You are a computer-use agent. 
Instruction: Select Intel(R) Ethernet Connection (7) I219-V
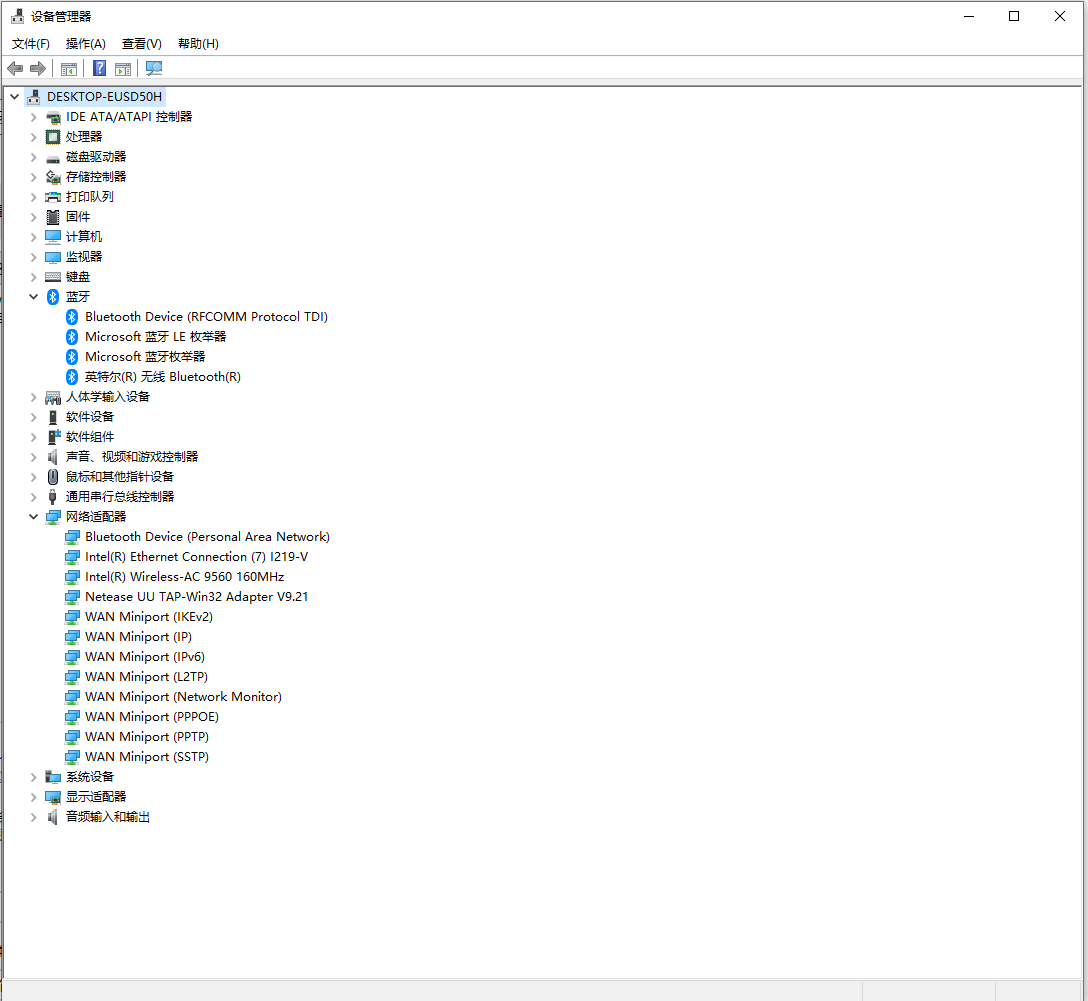coord(196,557)
